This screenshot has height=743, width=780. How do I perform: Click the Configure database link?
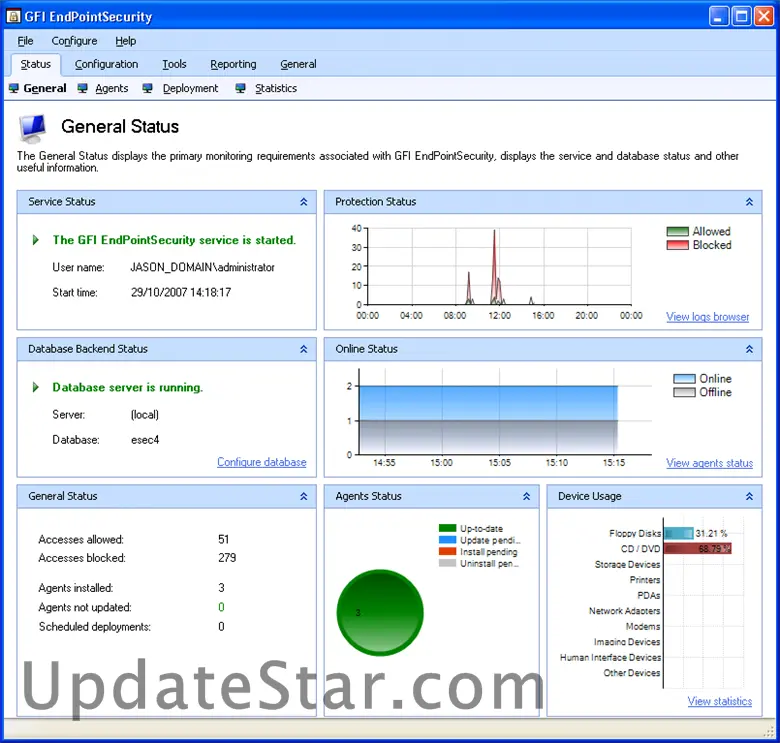(x=261, y=462)
